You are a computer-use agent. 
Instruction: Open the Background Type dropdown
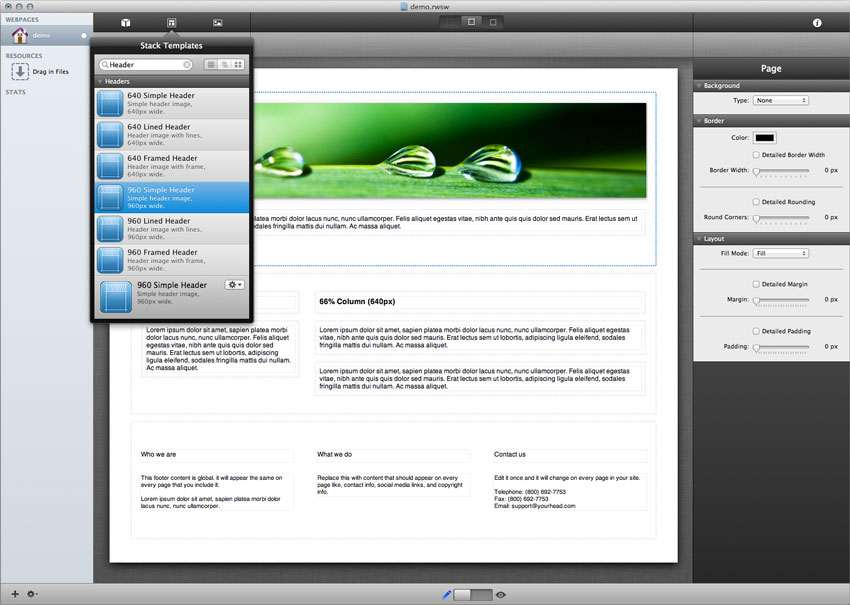tap(781, 100)
